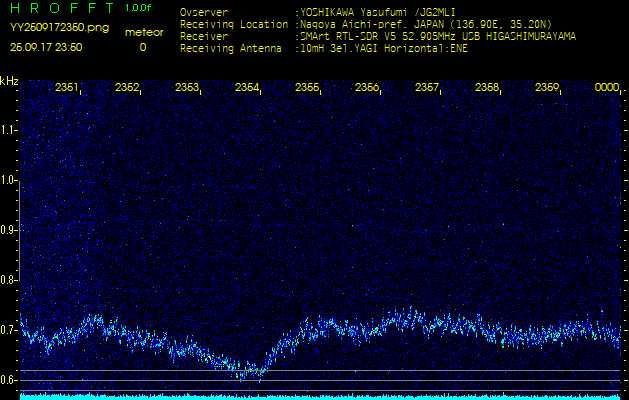Select the meteor count value 0
629x400 pixels.
[142, 47]
